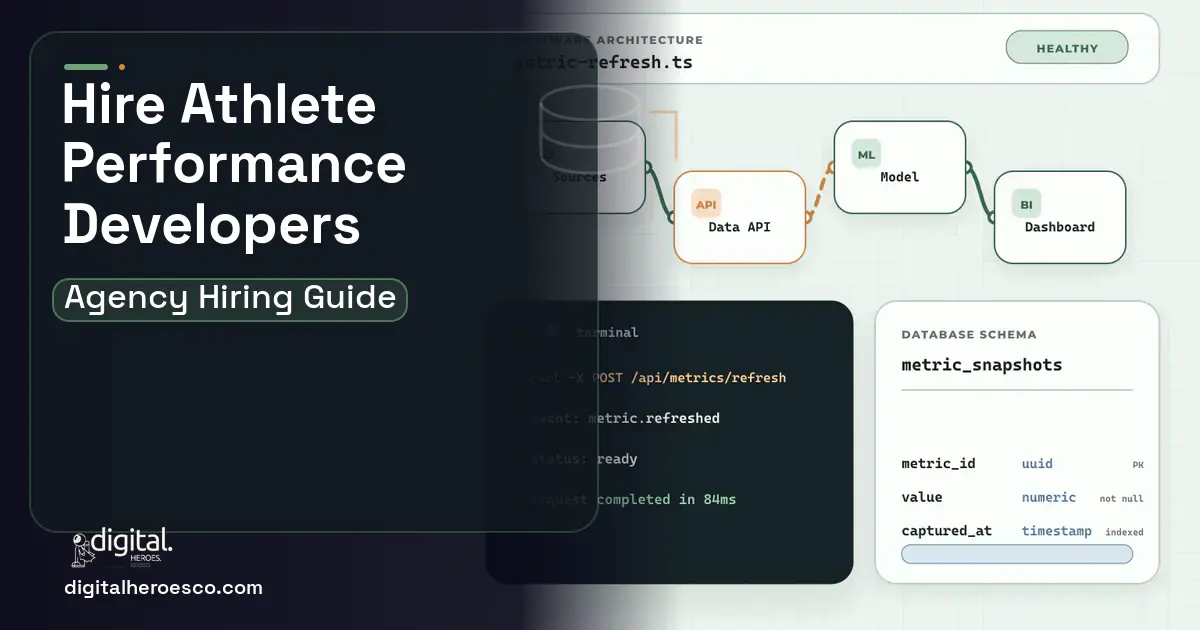This screenshot has height=630, width=1200.
Task: Select the Agency Hiring Guide pill
Action: 230,299
